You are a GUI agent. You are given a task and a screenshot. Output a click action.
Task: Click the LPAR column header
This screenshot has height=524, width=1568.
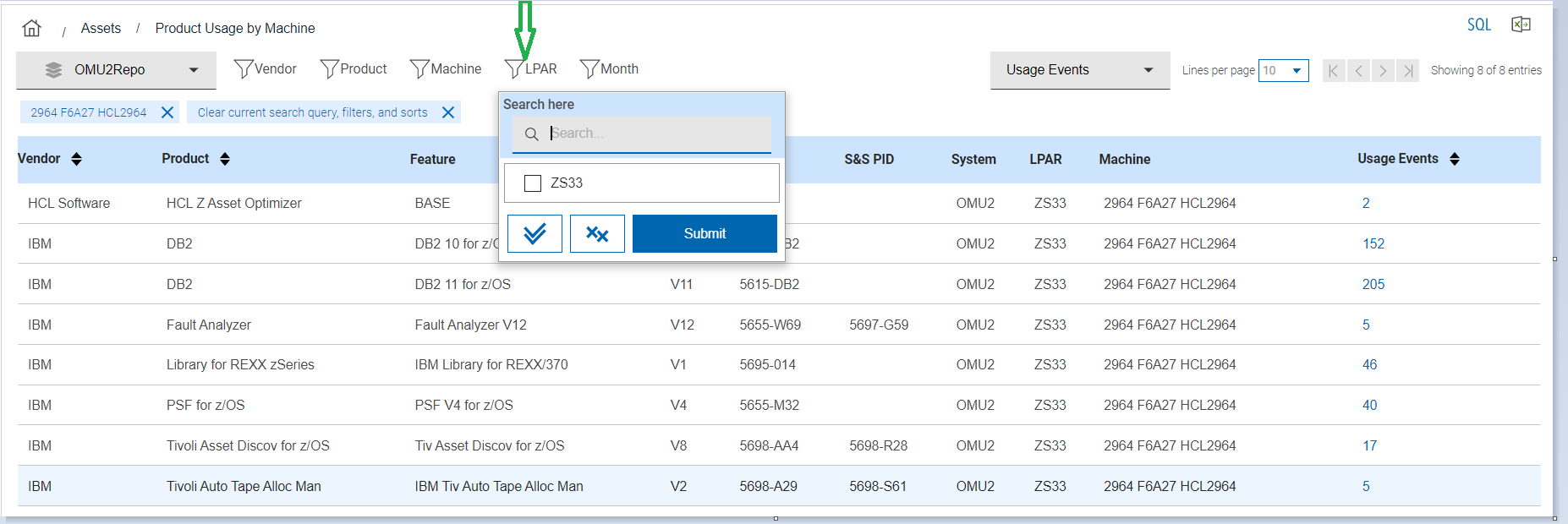1045,159
